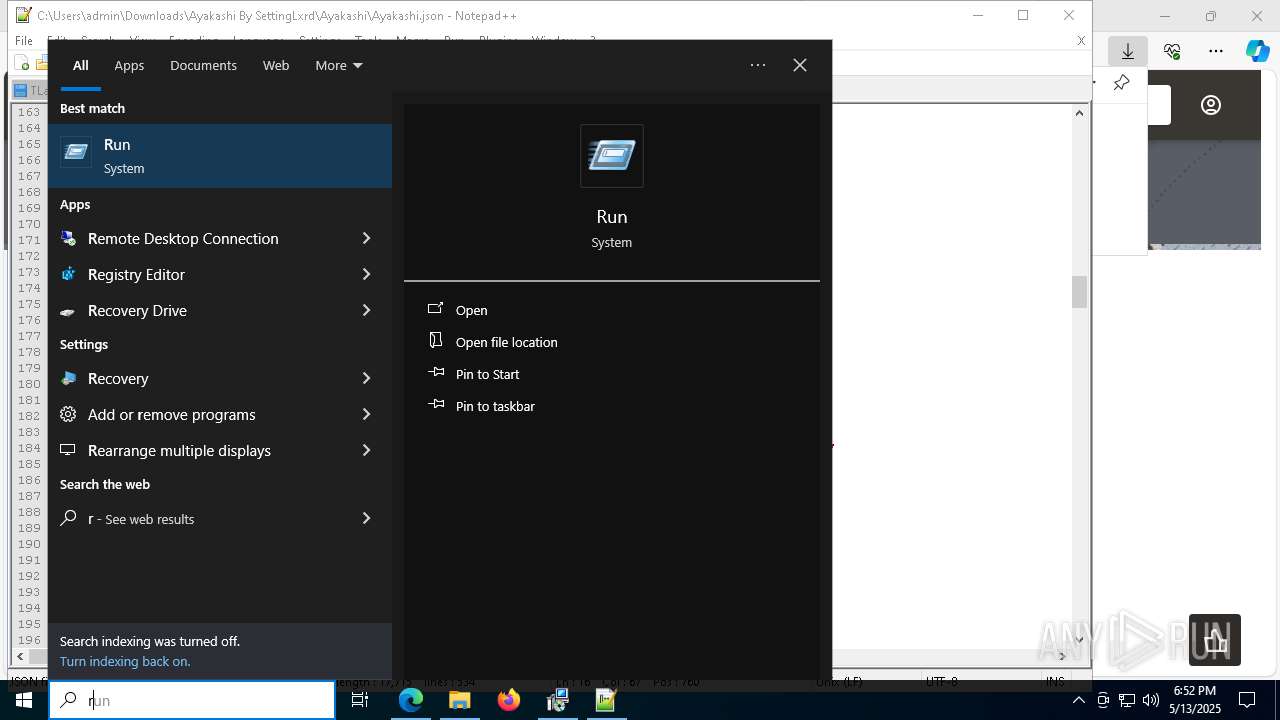Open network status in system tray

(x=1127, y=700)
